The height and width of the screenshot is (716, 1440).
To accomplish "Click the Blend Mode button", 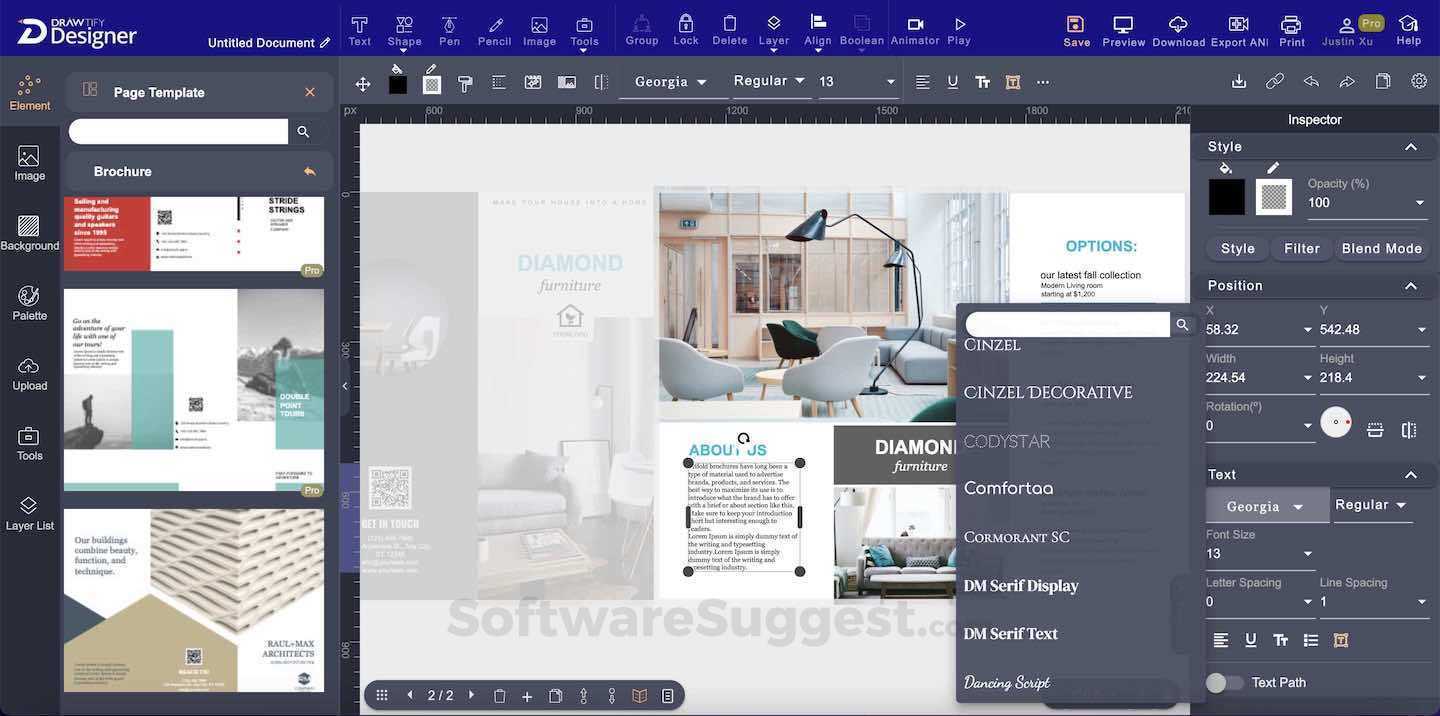I will click(1380, 246).
